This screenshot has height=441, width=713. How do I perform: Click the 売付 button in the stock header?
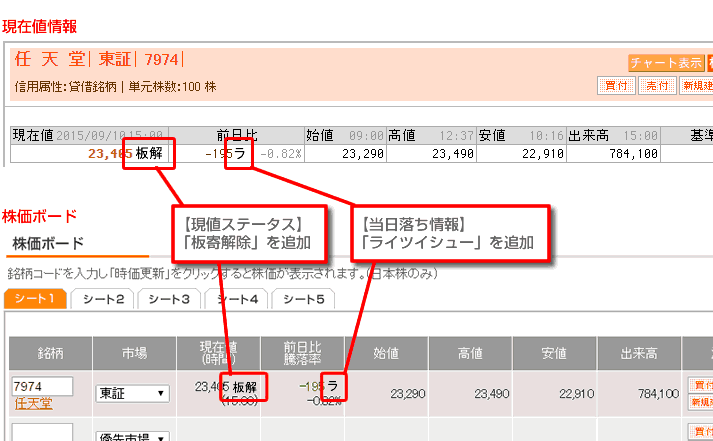[655, 86]
